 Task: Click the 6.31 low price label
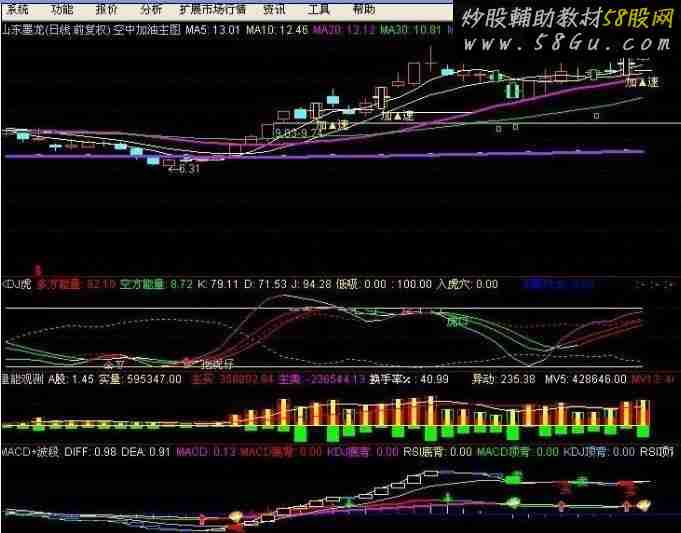[184, 169]
